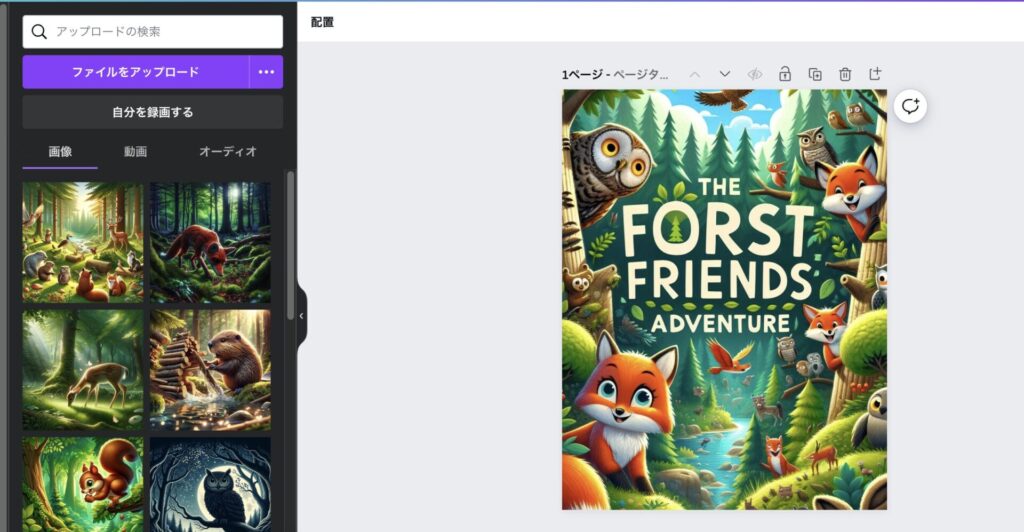The height and width of the screenshot is (532, 1024).
Task: Delete the page with trash icon
Action: pos(845,74)
